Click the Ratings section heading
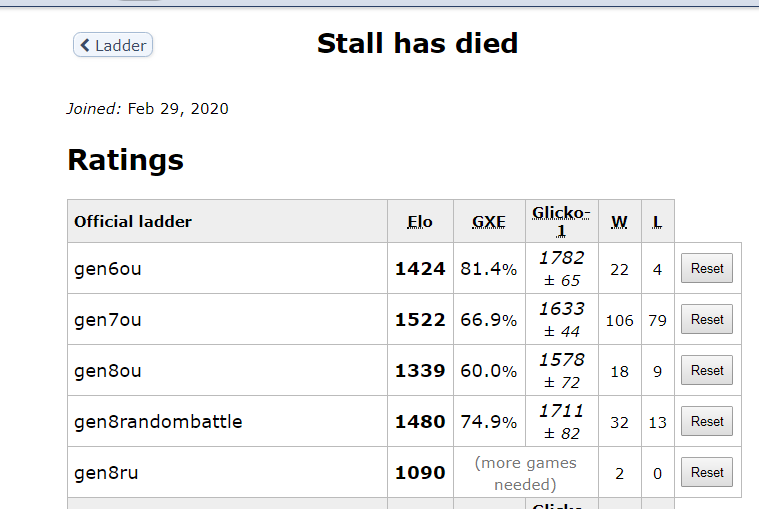The image size is (759, 509). point(125,160)
